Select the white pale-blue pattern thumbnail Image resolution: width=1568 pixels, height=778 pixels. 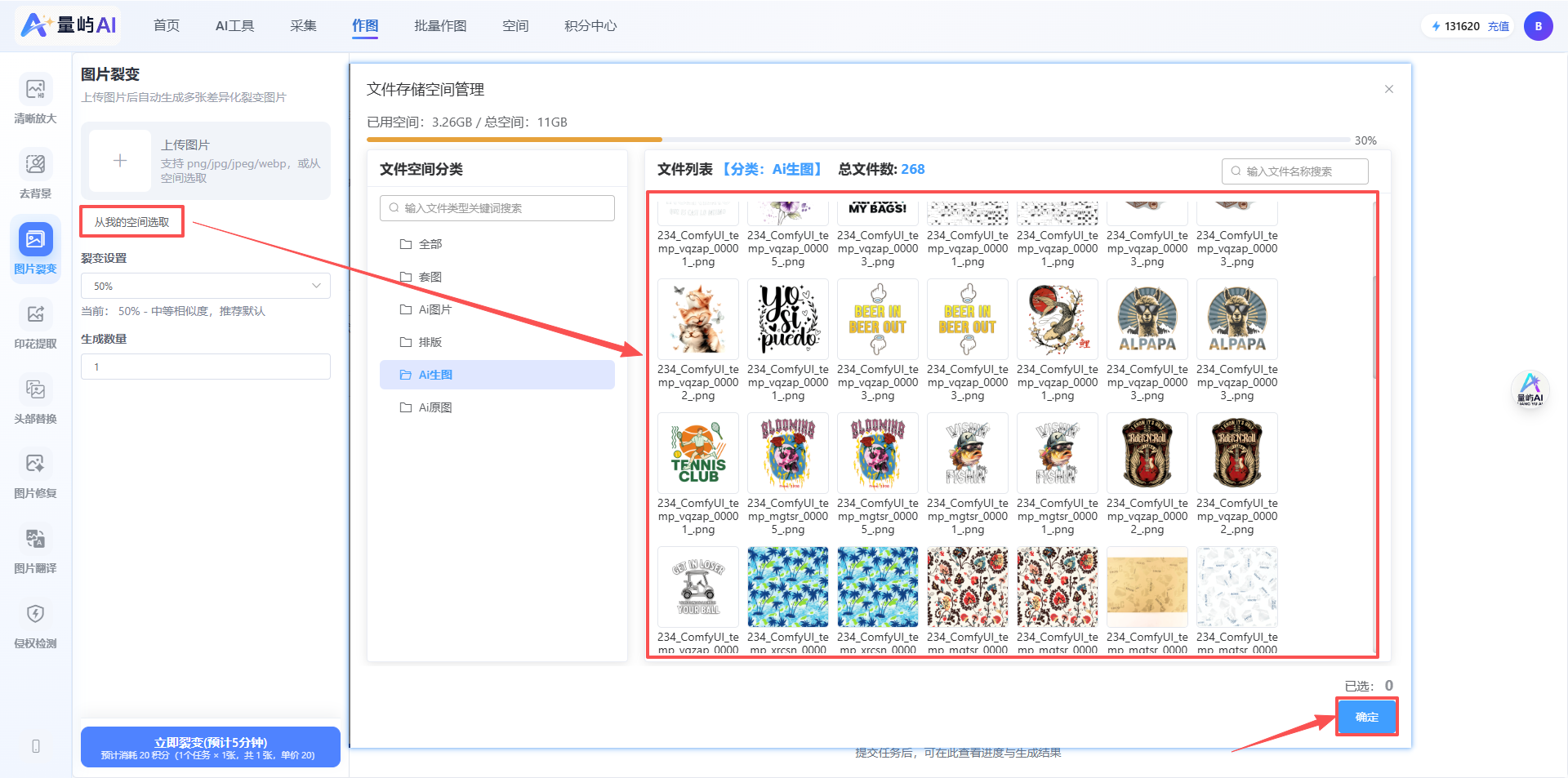pyautogui.click(x=1237, y=587)
